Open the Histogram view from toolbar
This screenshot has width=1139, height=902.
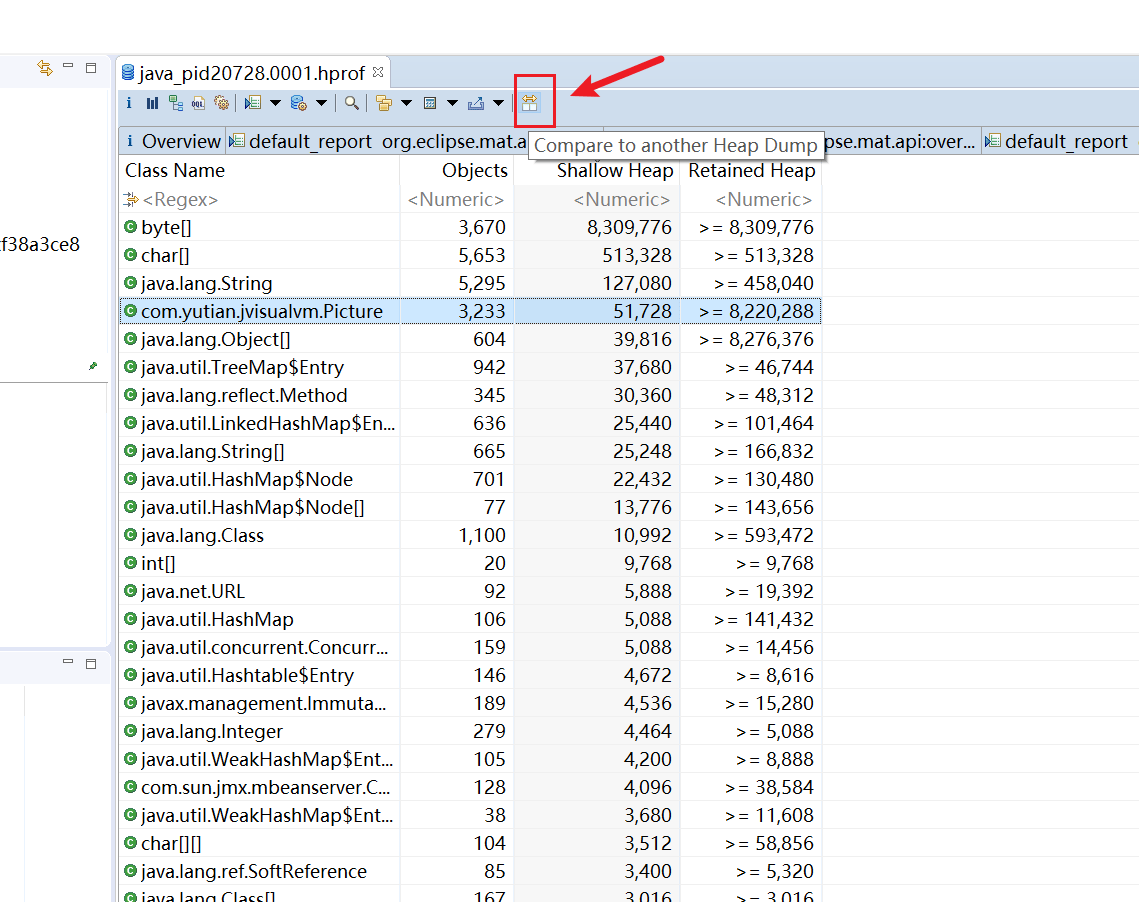pos(152,103)
